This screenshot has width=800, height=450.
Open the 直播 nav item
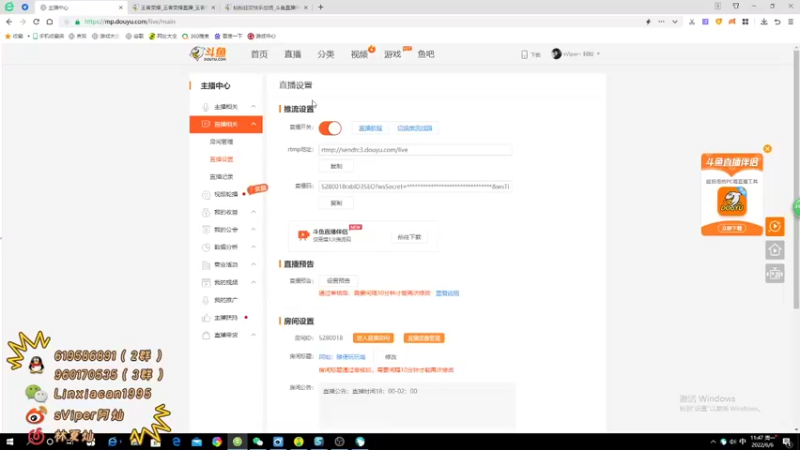pyautogui.click(x=292, y=54)
